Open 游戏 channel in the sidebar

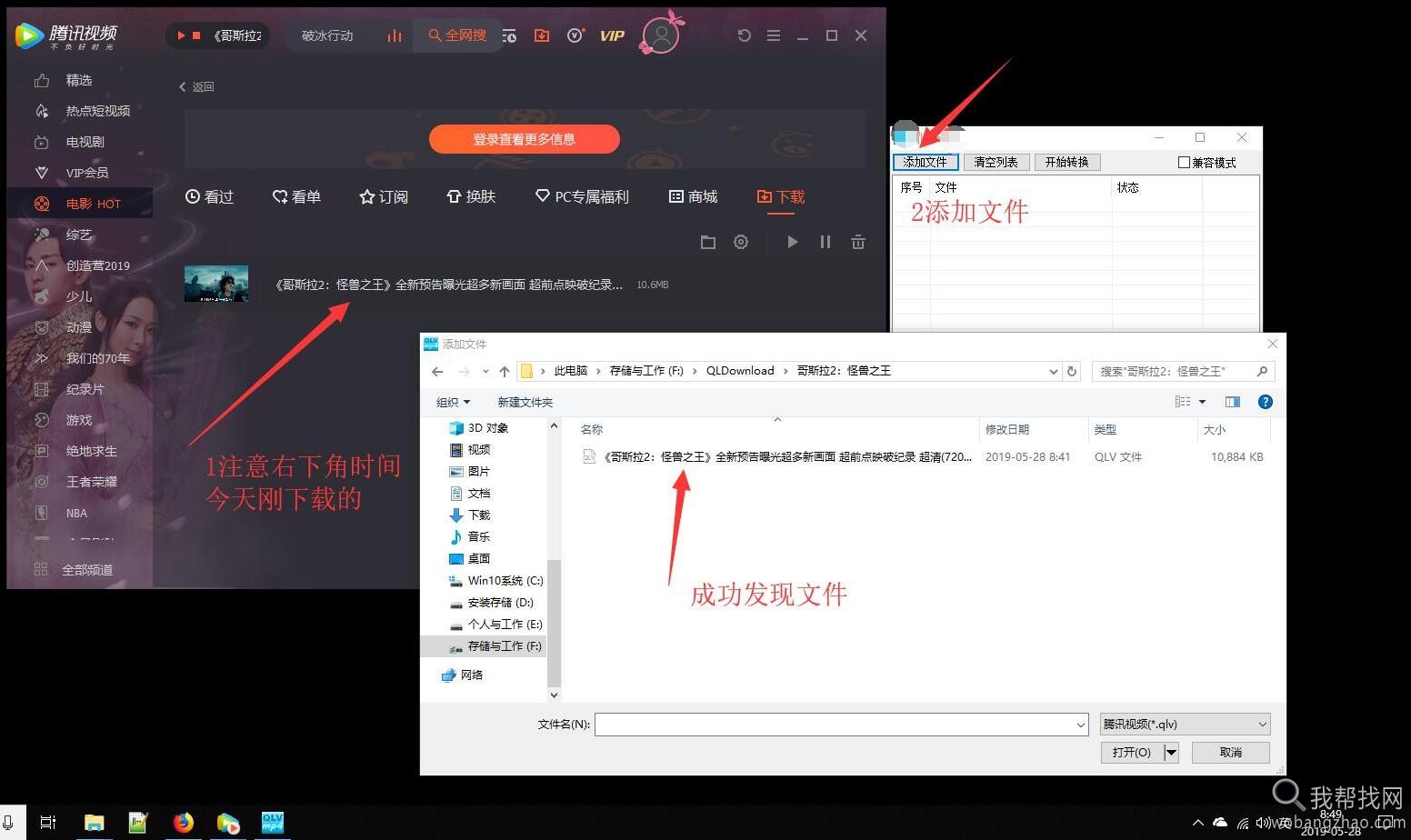point(79,420)
